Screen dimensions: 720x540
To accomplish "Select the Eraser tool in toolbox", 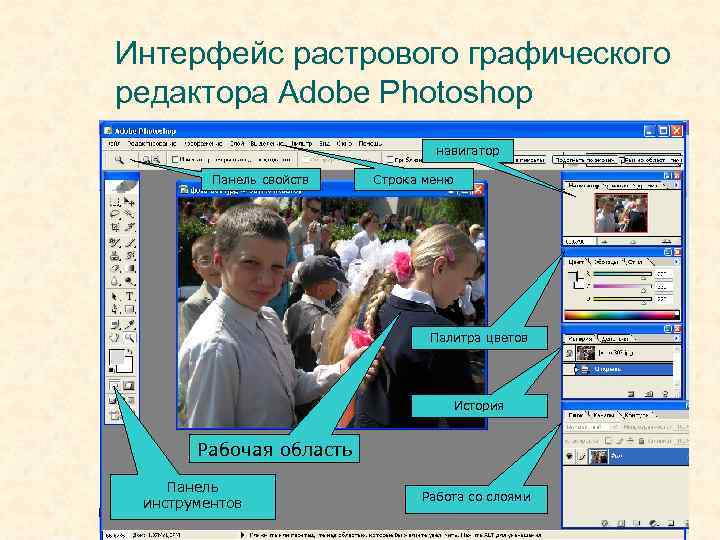I will (115, 269).
